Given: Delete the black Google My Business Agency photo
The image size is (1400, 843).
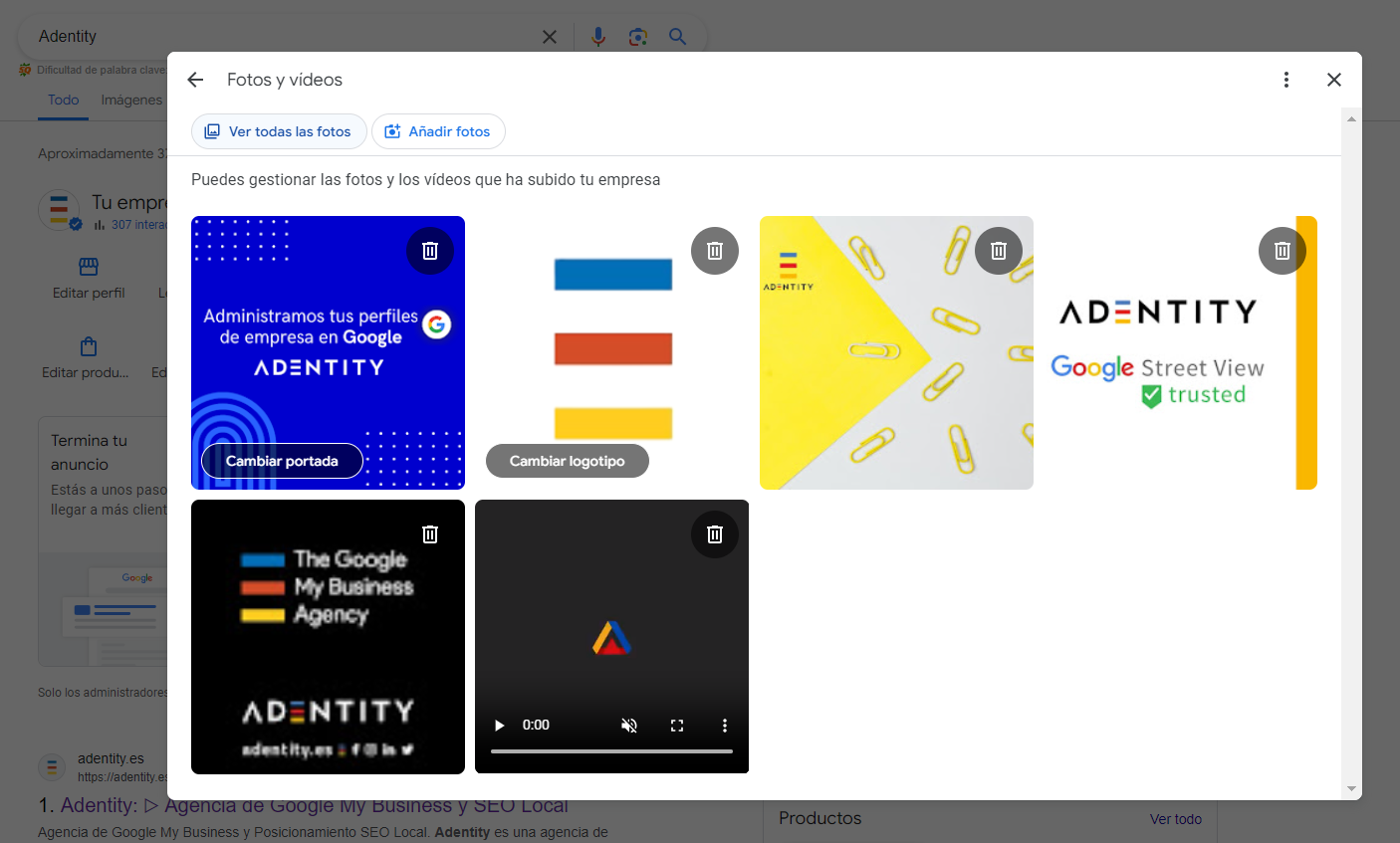Looking at the screenshot, I should pos(430,534).
